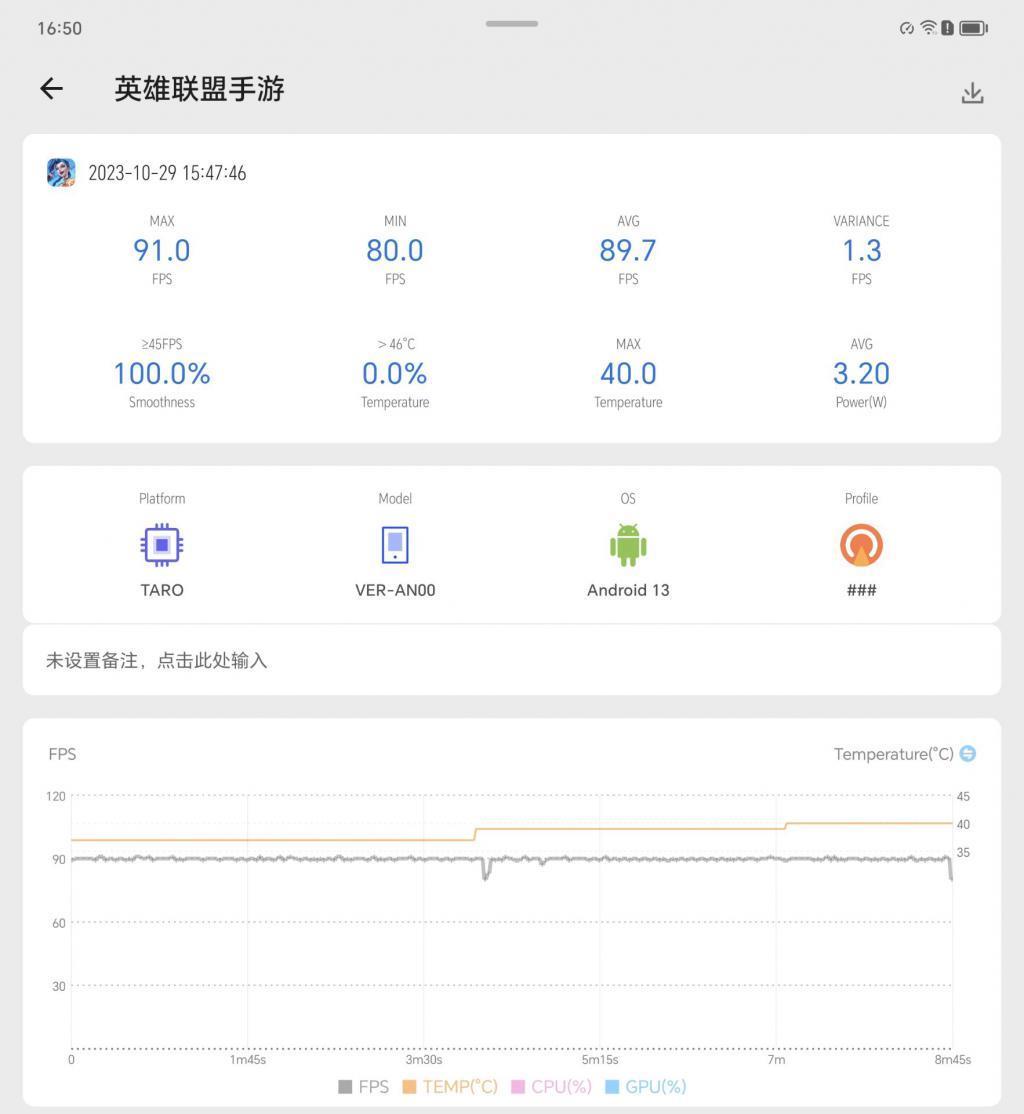Image resolution: width=1024 pixels, height=1114 pixels.
Task: Tap the TARO platform chip icon
Action: (x=162, y=545)
